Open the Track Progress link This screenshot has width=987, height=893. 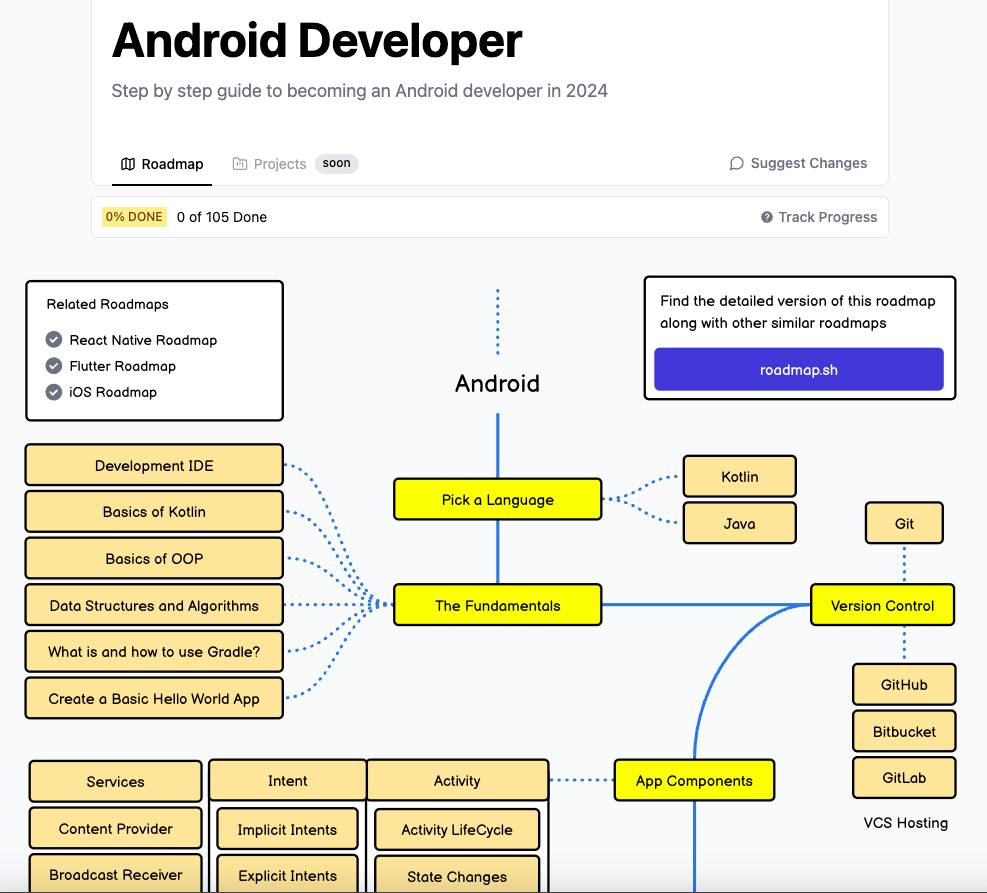819,217
